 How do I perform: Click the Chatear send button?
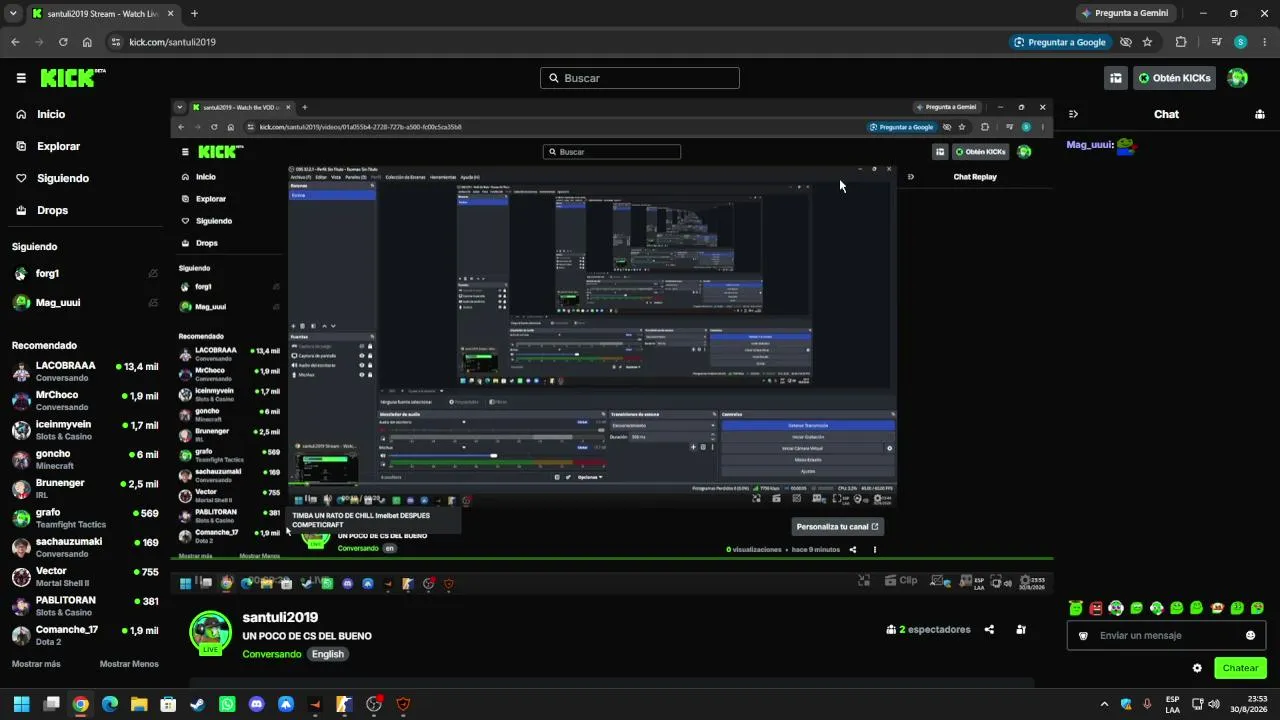[1240, 668]
